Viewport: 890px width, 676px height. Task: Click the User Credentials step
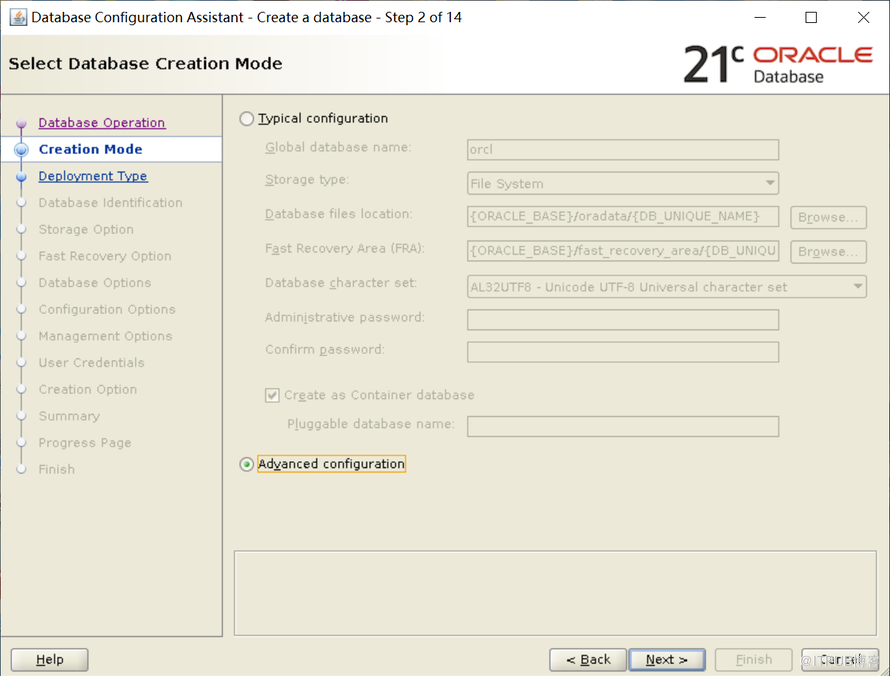pos(91,363)
